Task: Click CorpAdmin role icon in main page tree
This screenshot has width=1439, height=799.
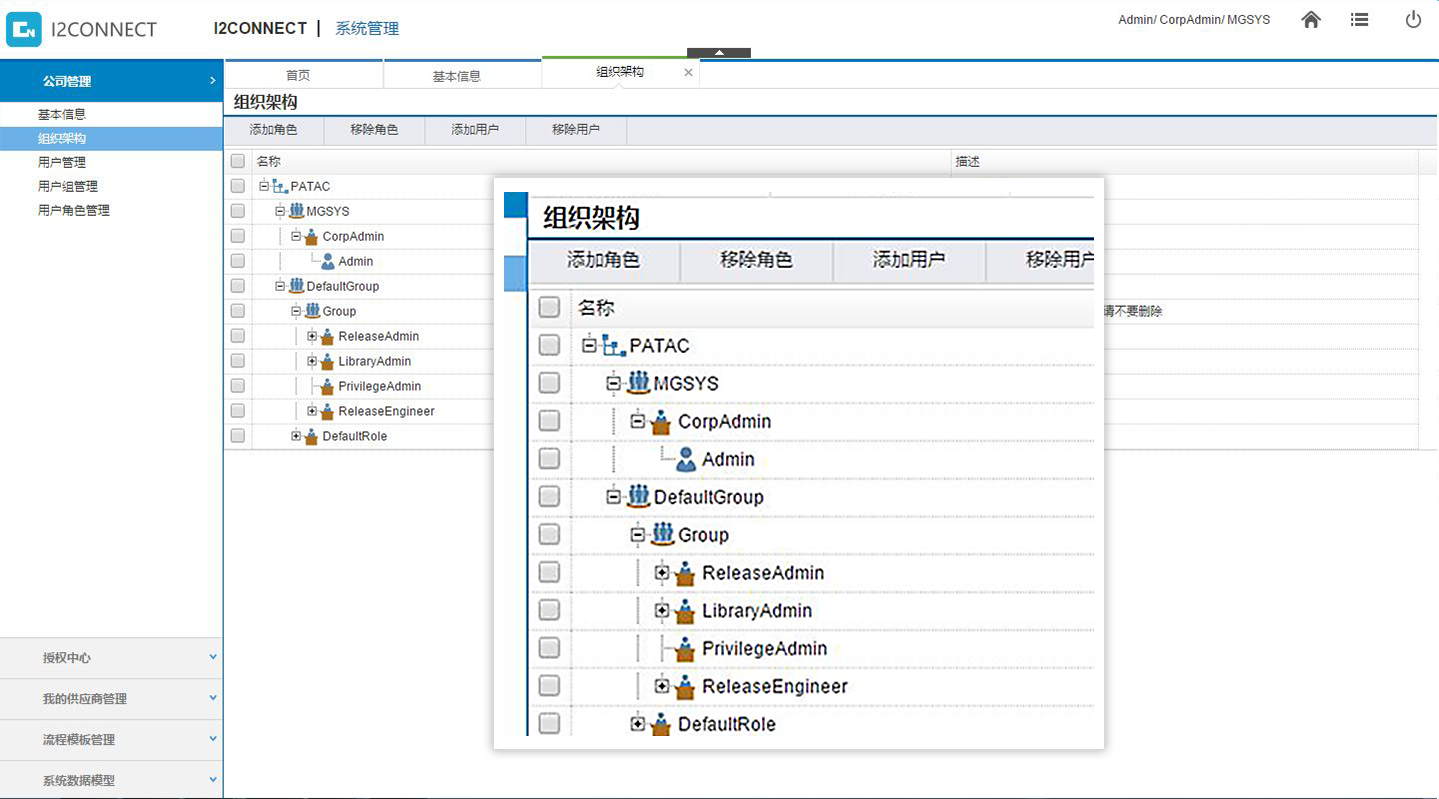Action: [x=313, y=236]
